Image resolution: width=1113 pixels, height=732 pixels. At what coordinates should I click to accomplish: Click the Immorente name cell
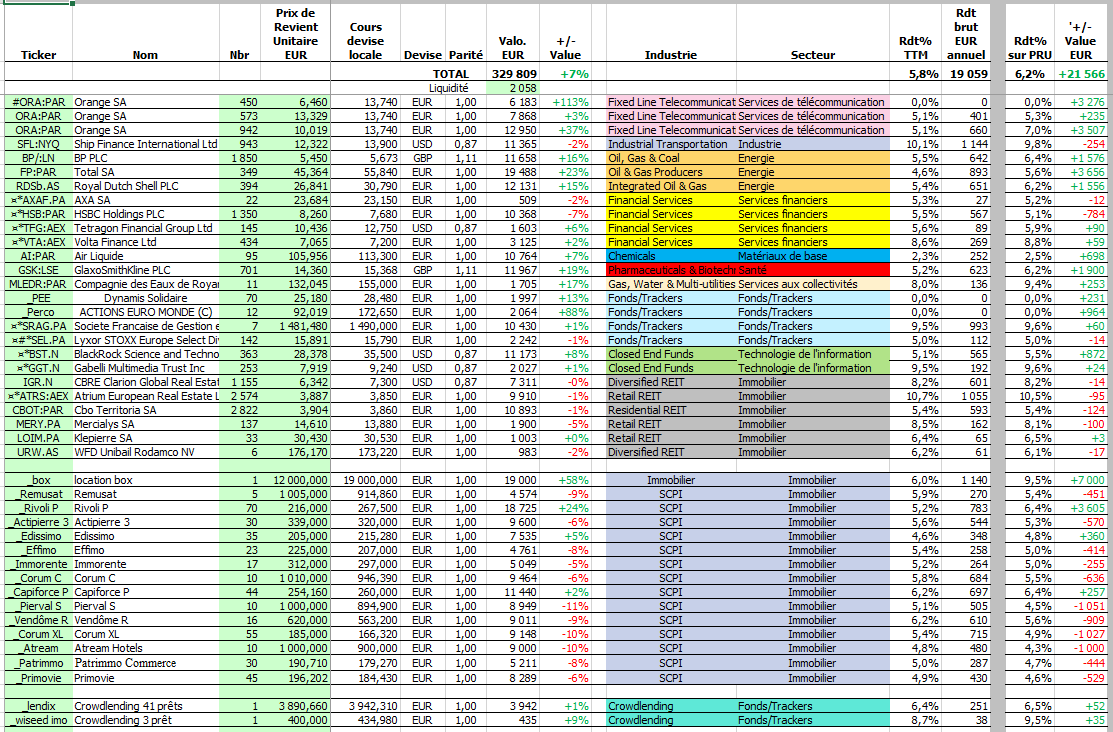tap(146, 564)
